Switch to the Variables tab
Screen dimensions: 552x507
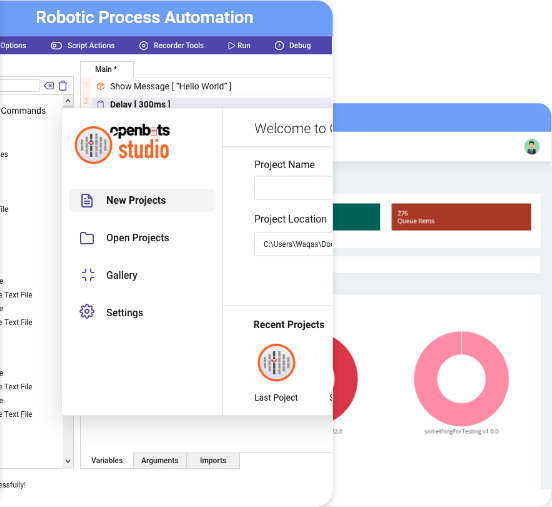click(107, 461)
